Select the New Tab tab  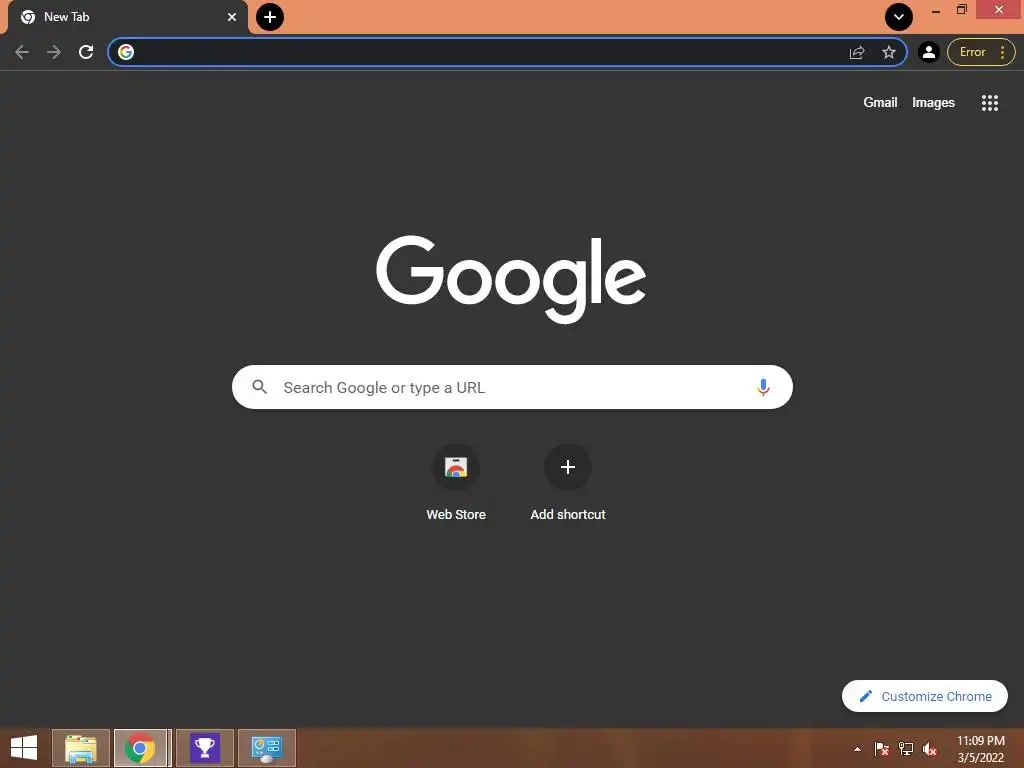pos(127,17)
